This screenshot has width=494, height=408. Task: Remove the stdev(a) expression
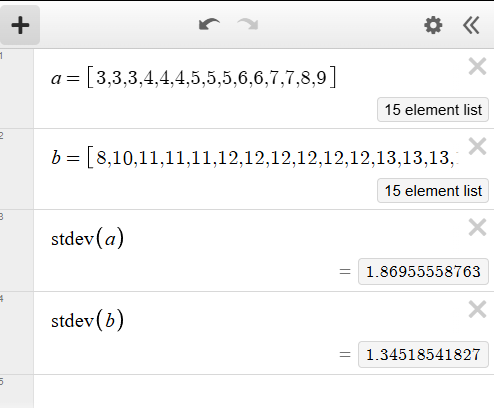(477, 227)
